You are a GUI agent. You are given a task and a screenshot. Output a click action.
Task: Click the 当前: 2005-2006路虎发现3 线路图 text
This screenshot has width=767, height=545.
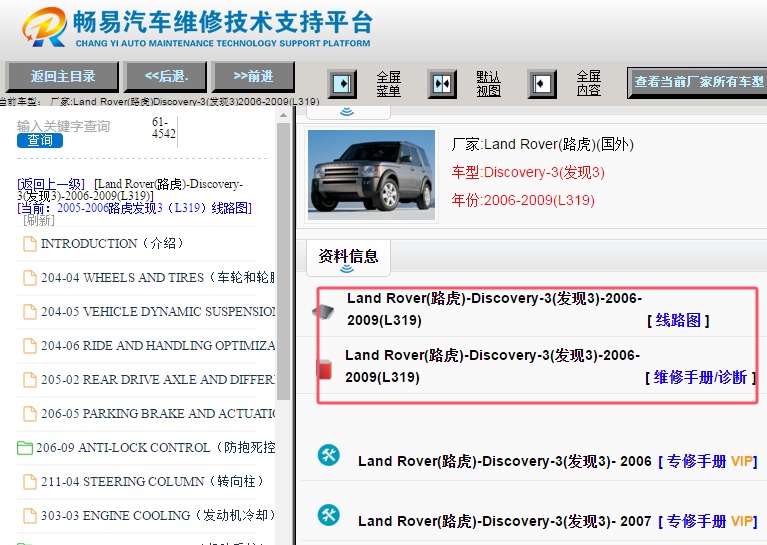point(135,208)
